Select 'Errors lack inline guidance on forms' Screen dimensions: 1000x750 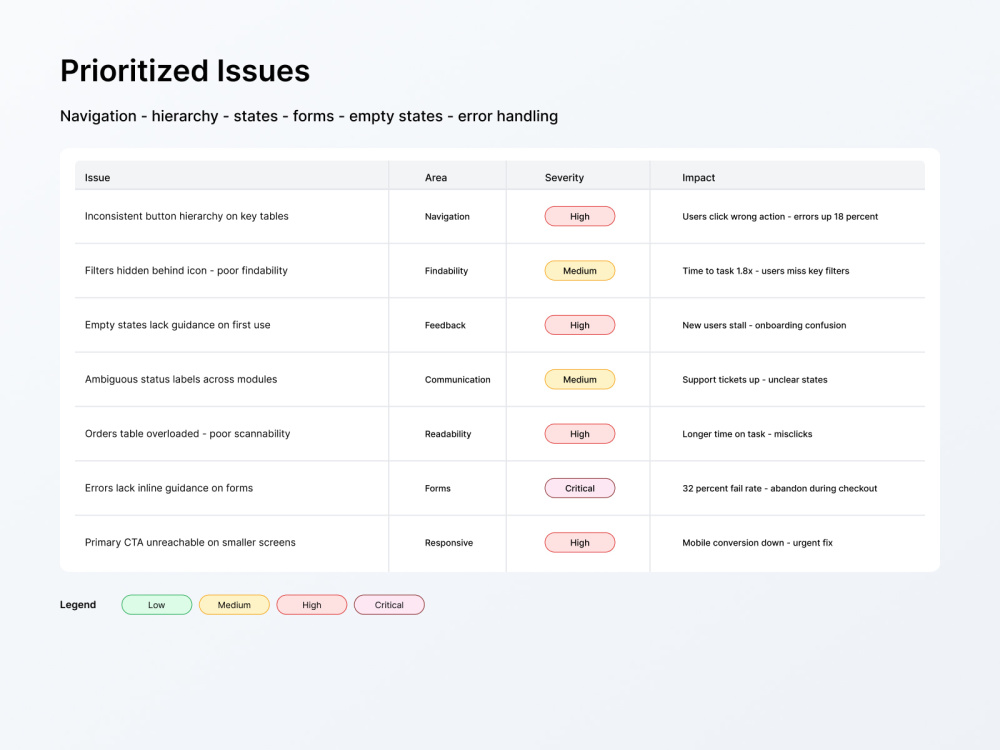tap(169, 488)
